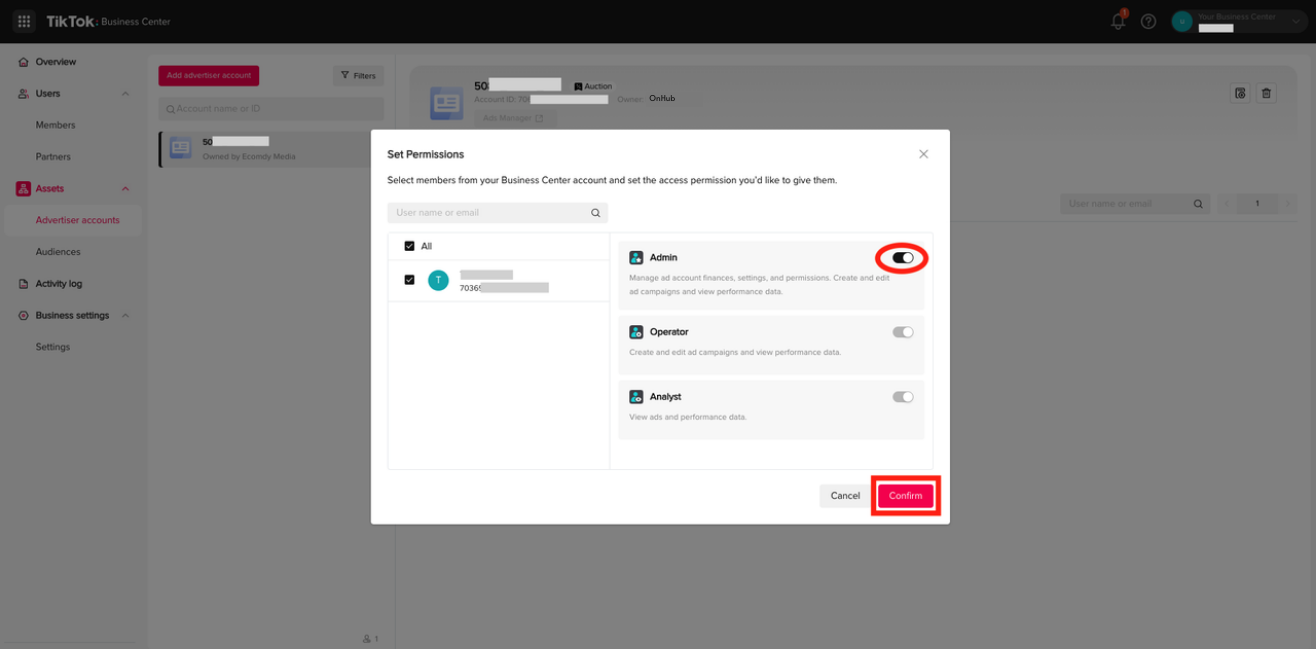Viewport: 1316px width, 649px height.
Task: Go to Members in the sidebar
Action: pos(55,125)
